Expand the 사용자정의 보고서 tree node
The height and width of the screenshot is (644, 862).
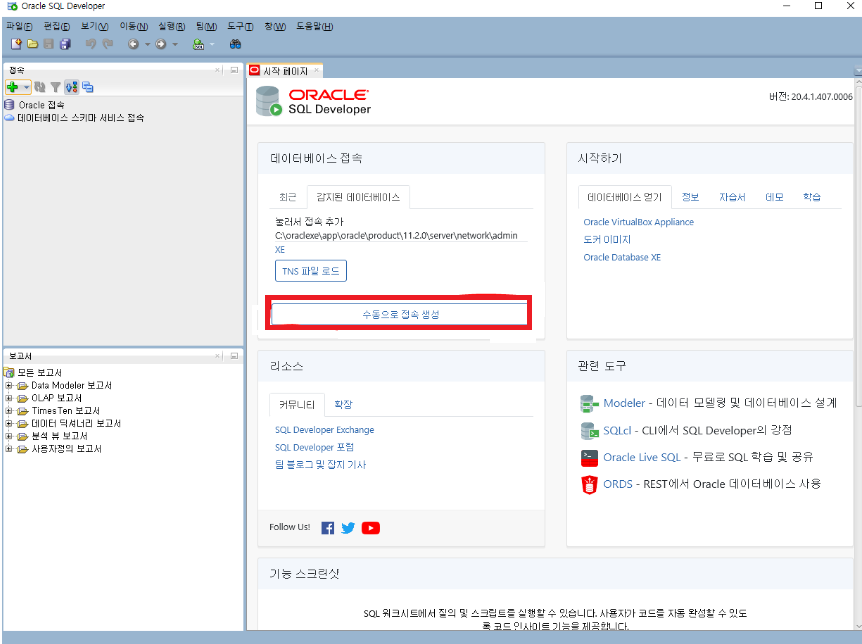pyautogui.click(x=9, y=449)
